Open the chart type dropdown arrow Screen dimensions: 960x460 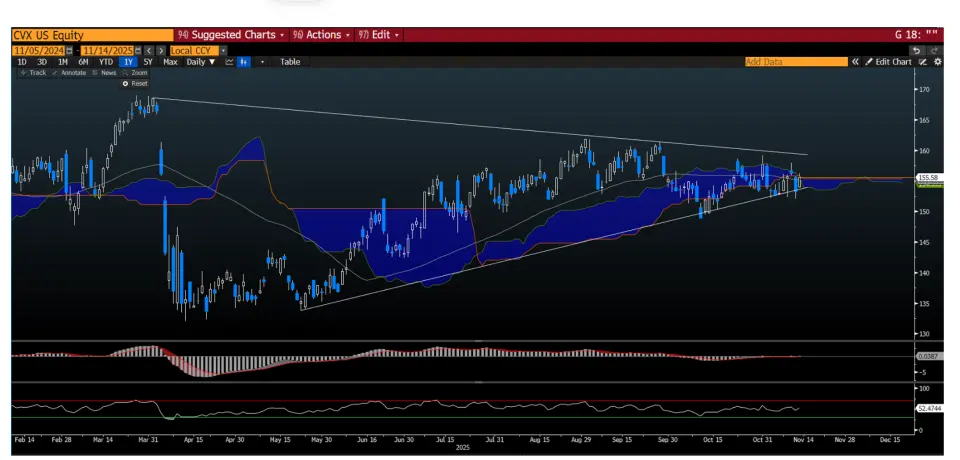pyautogui.click(x=263, y=62)
